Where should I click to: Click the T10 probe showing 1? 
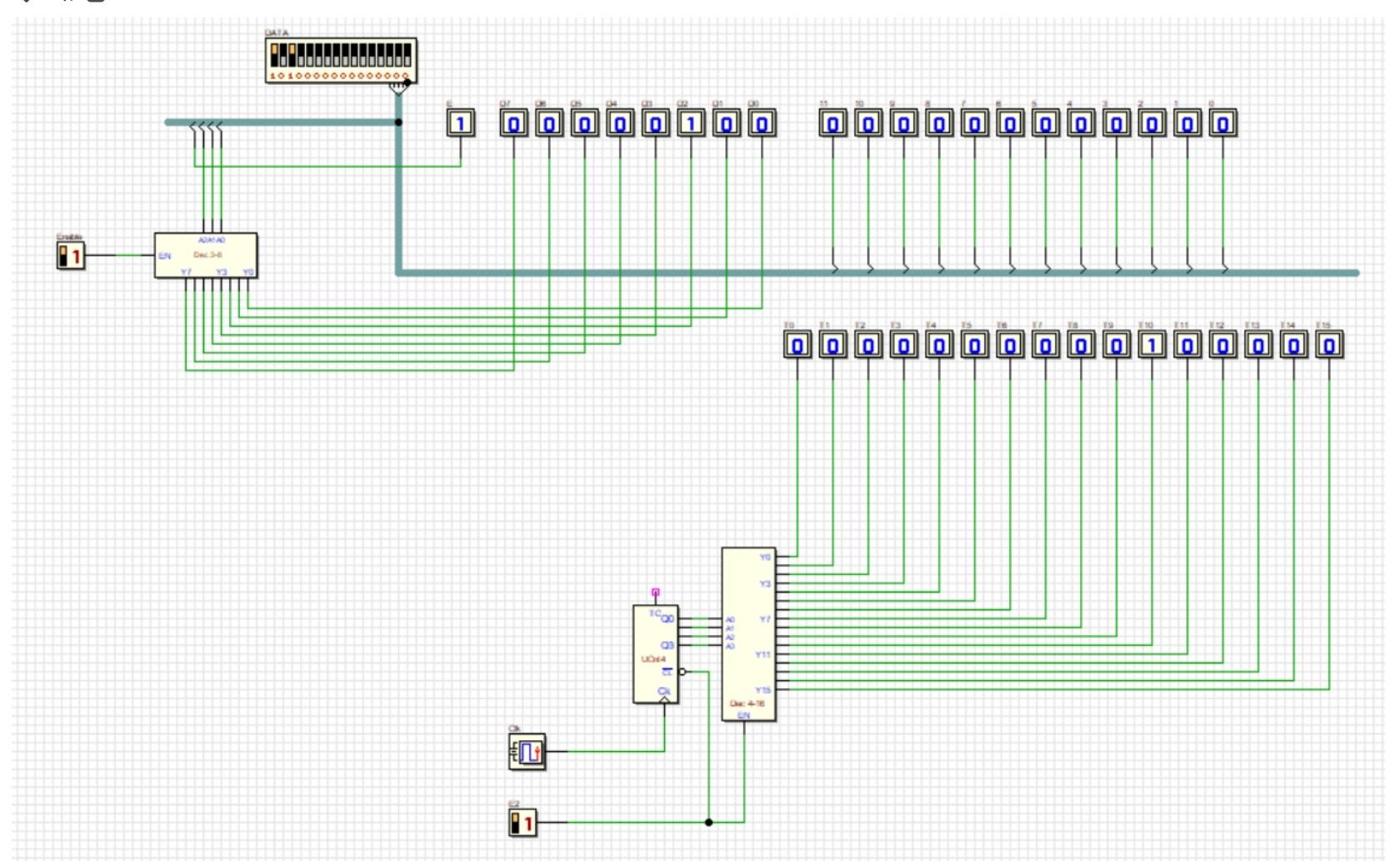click(x=1151, y=342)
